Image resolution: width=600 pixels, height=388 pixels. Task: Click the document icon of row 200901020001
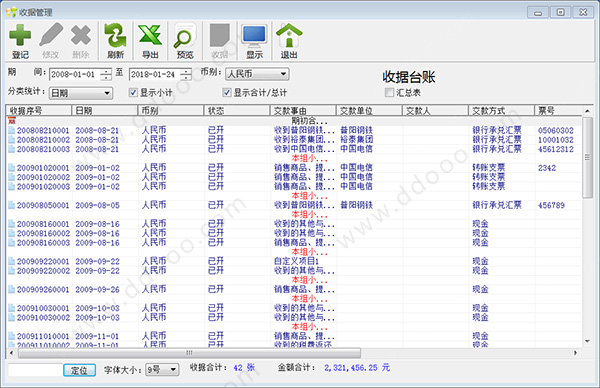pyautogui.click(x=11, y=168)
